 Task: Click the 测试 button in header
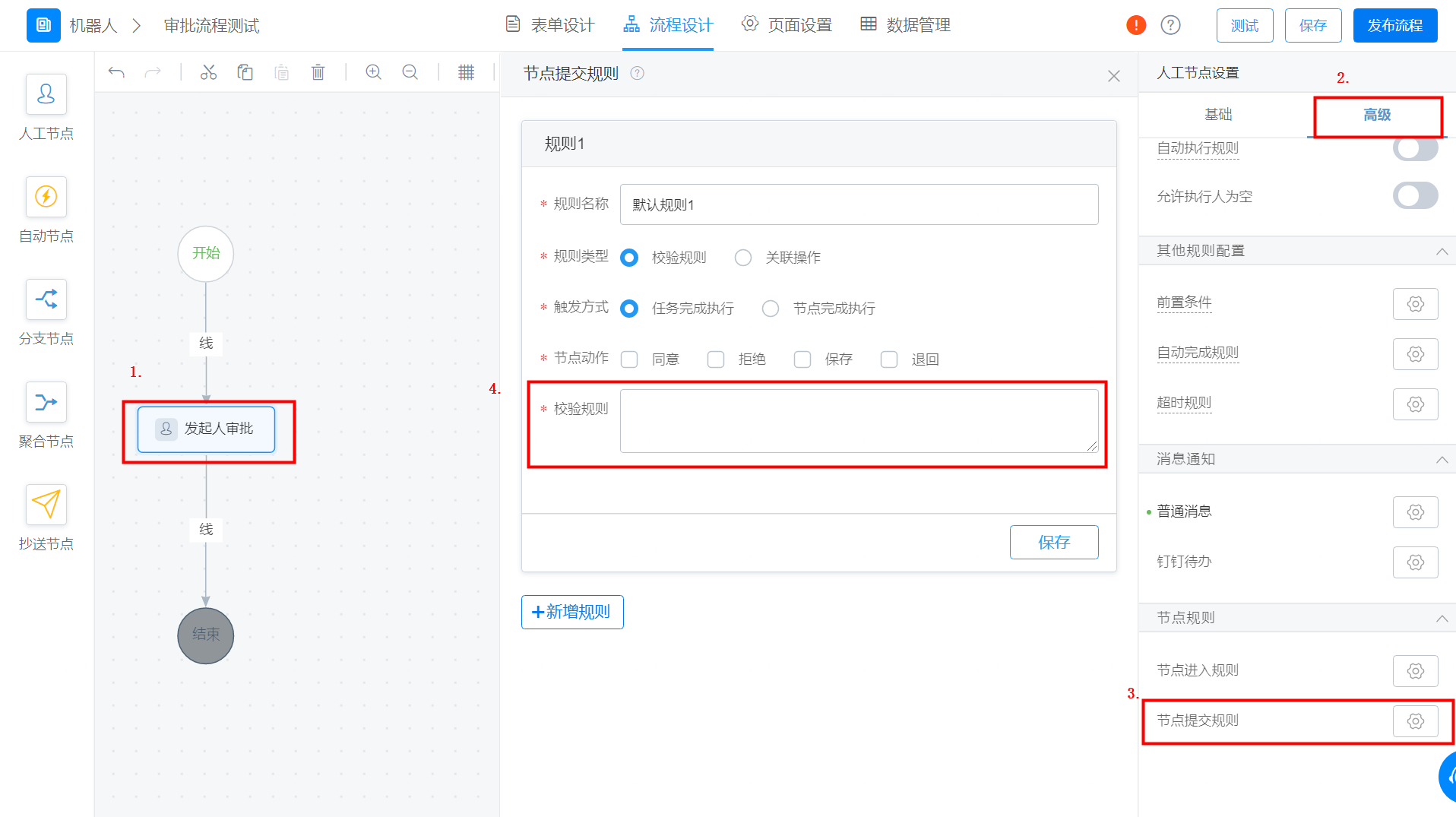[x=1245, y=26]
